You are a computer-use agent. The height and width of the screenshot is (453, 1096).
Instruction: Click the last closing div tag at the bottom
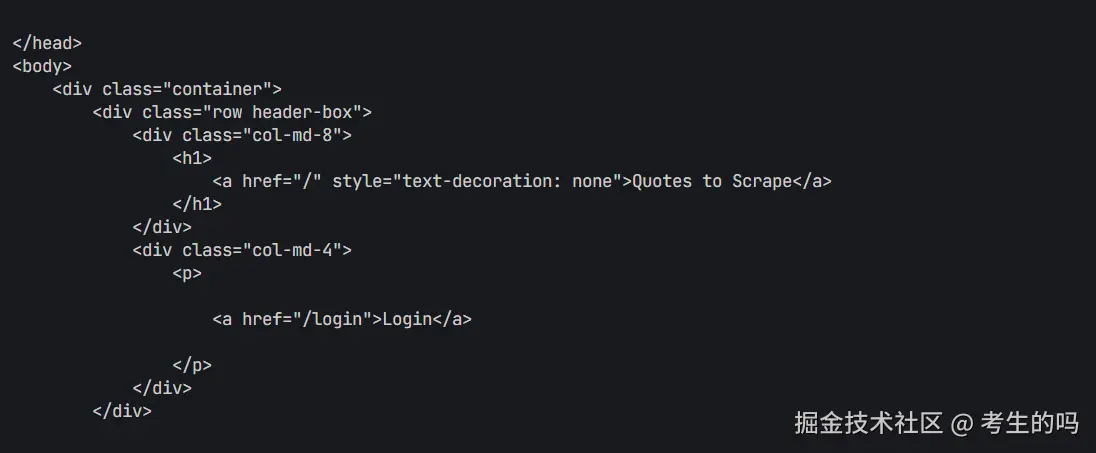click(x=121, y=411)
